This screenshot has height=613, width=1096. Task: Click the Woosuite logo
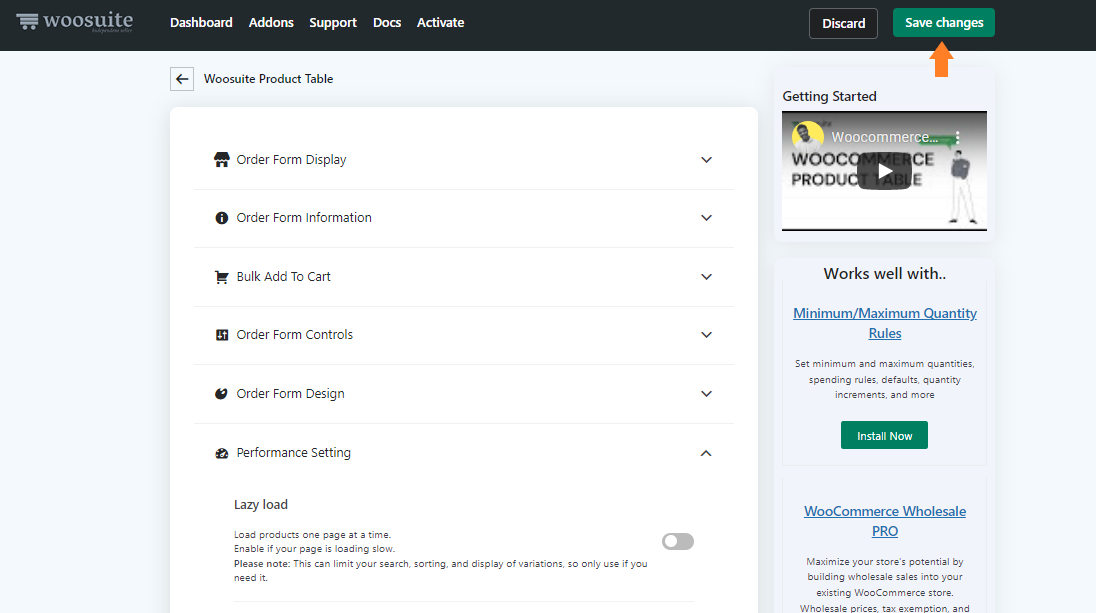pos(74,22)
